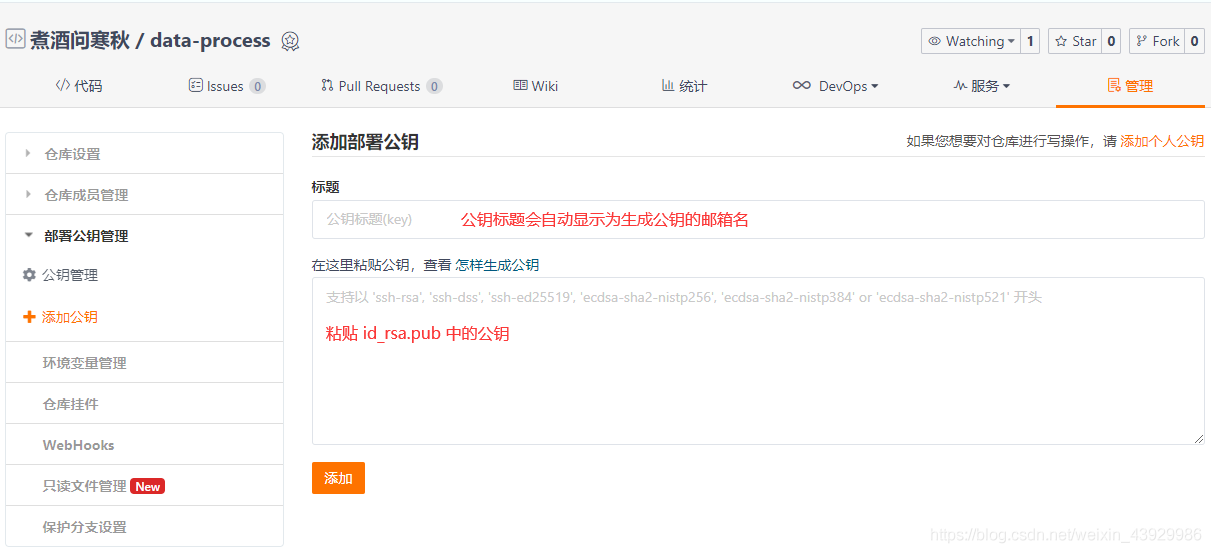Click the textarea resize handle corner
Image resolution: width=1211 pixels, height=553 pixels.
click(1198, 438)
